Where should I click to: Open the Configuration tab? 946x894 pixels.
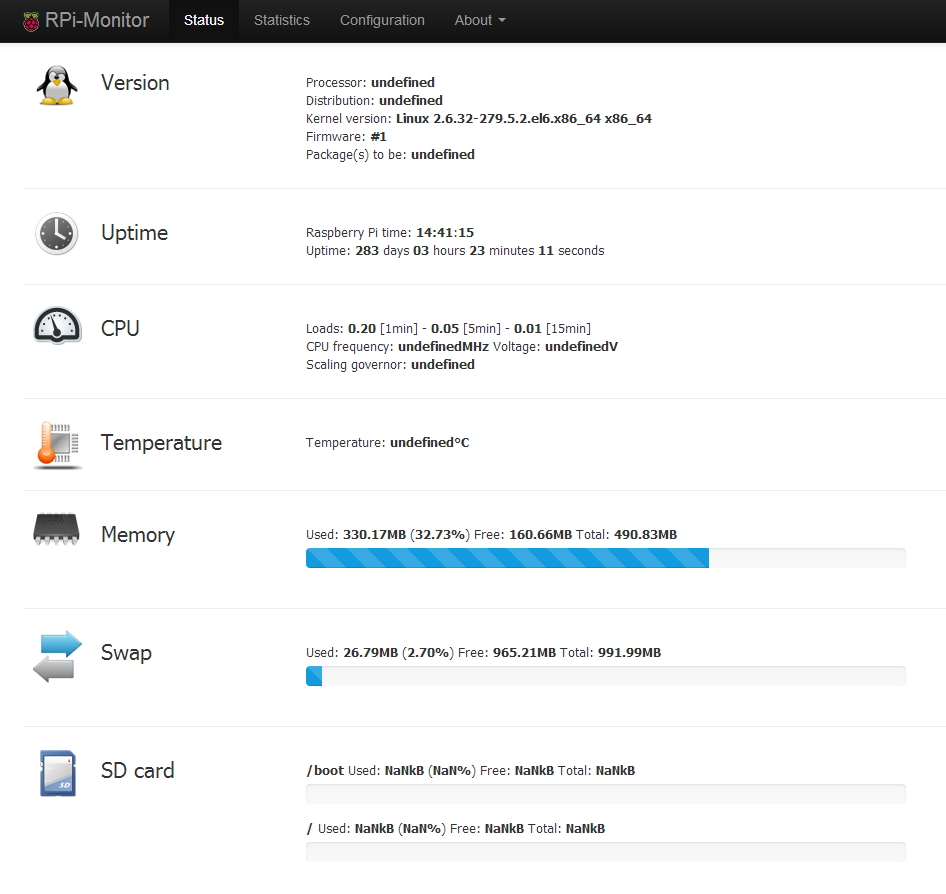[x=382, y=20]
